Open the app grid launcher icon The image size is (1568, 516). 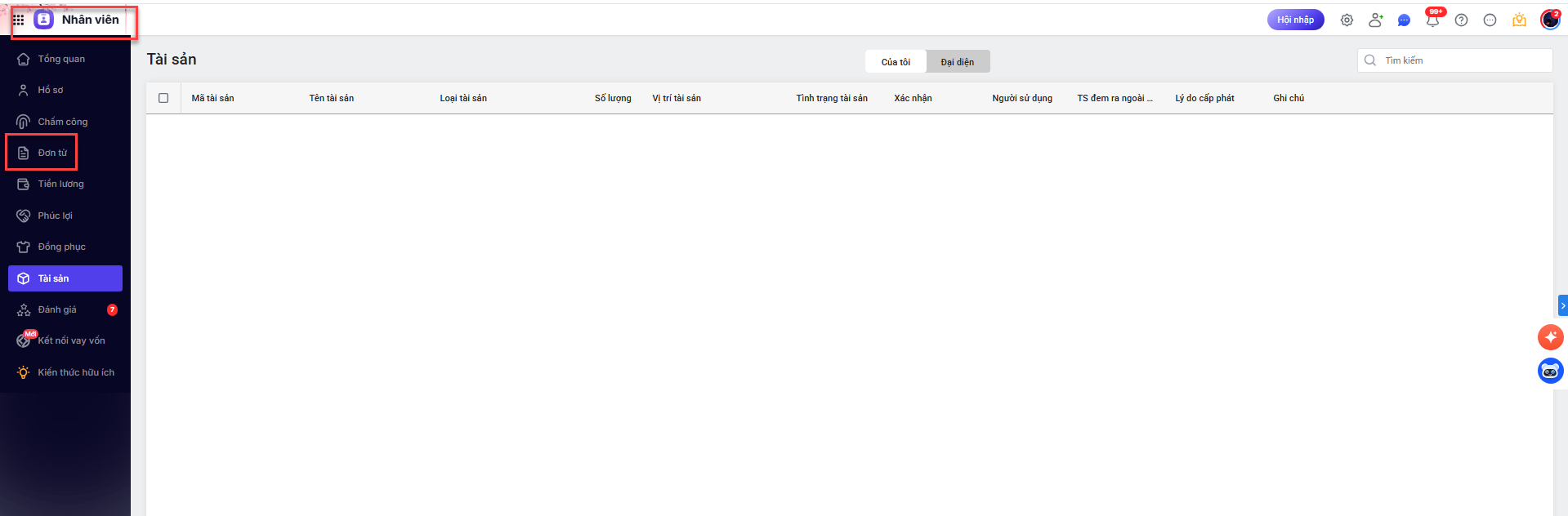click(x=18, y=20)
